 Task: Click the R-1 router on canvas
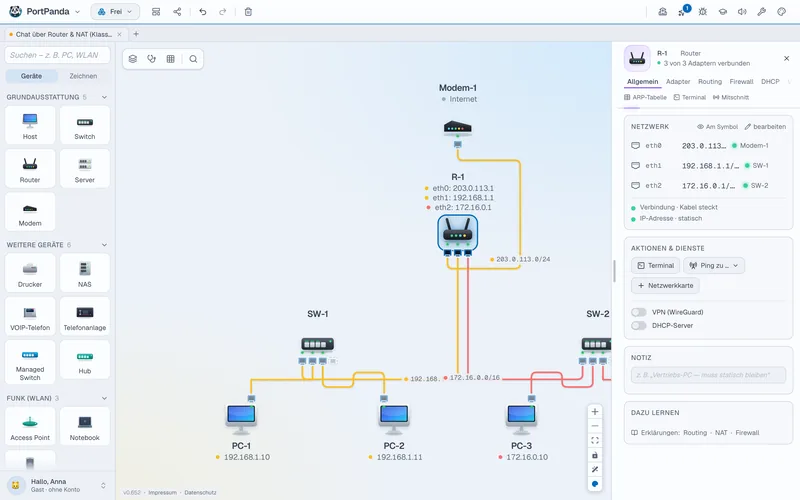click(x=458, y=233)
